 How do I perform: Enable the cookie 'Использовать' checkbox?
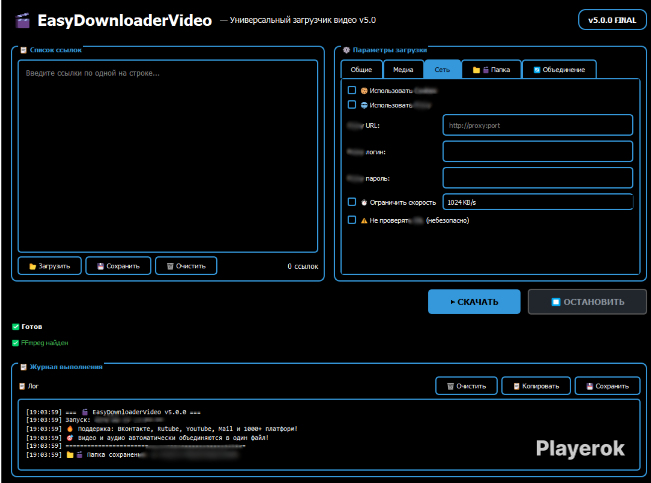coord(352,90)
